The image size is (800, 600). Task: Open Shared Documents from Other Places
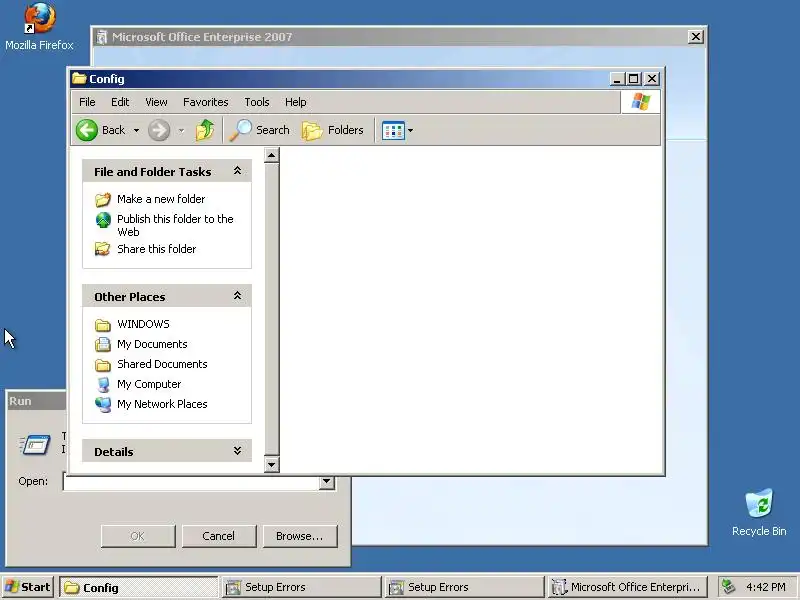162,364
